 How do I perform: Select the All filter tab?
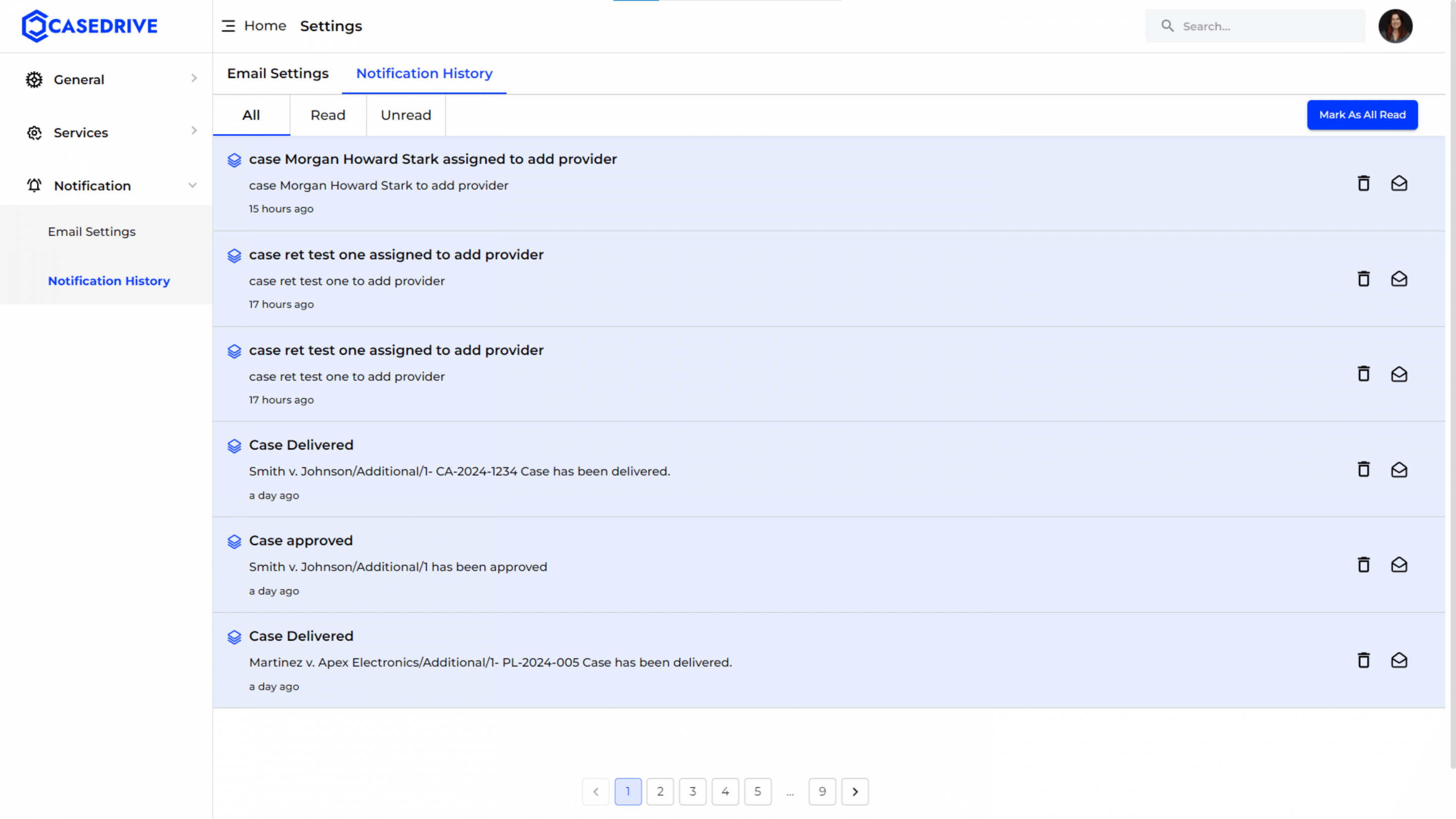click(x=251, y=115)
